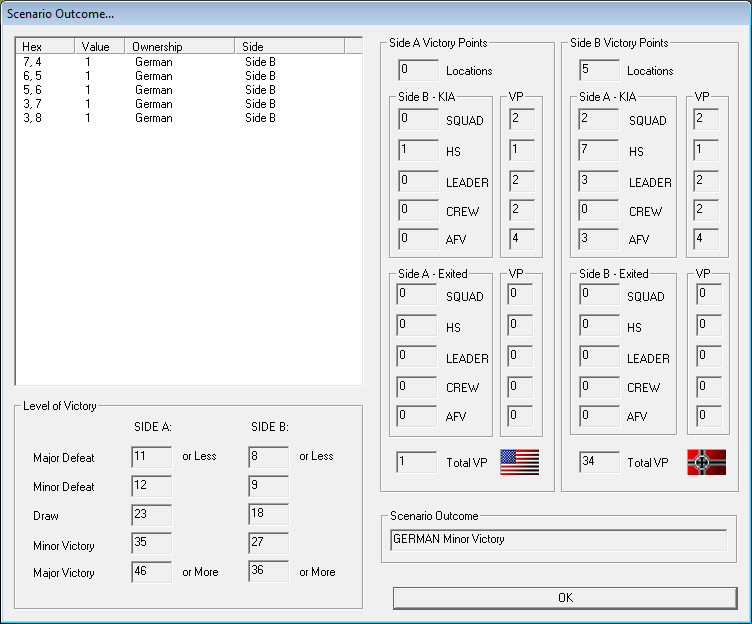Click AFV VP value field under Side A KIA

706,239
